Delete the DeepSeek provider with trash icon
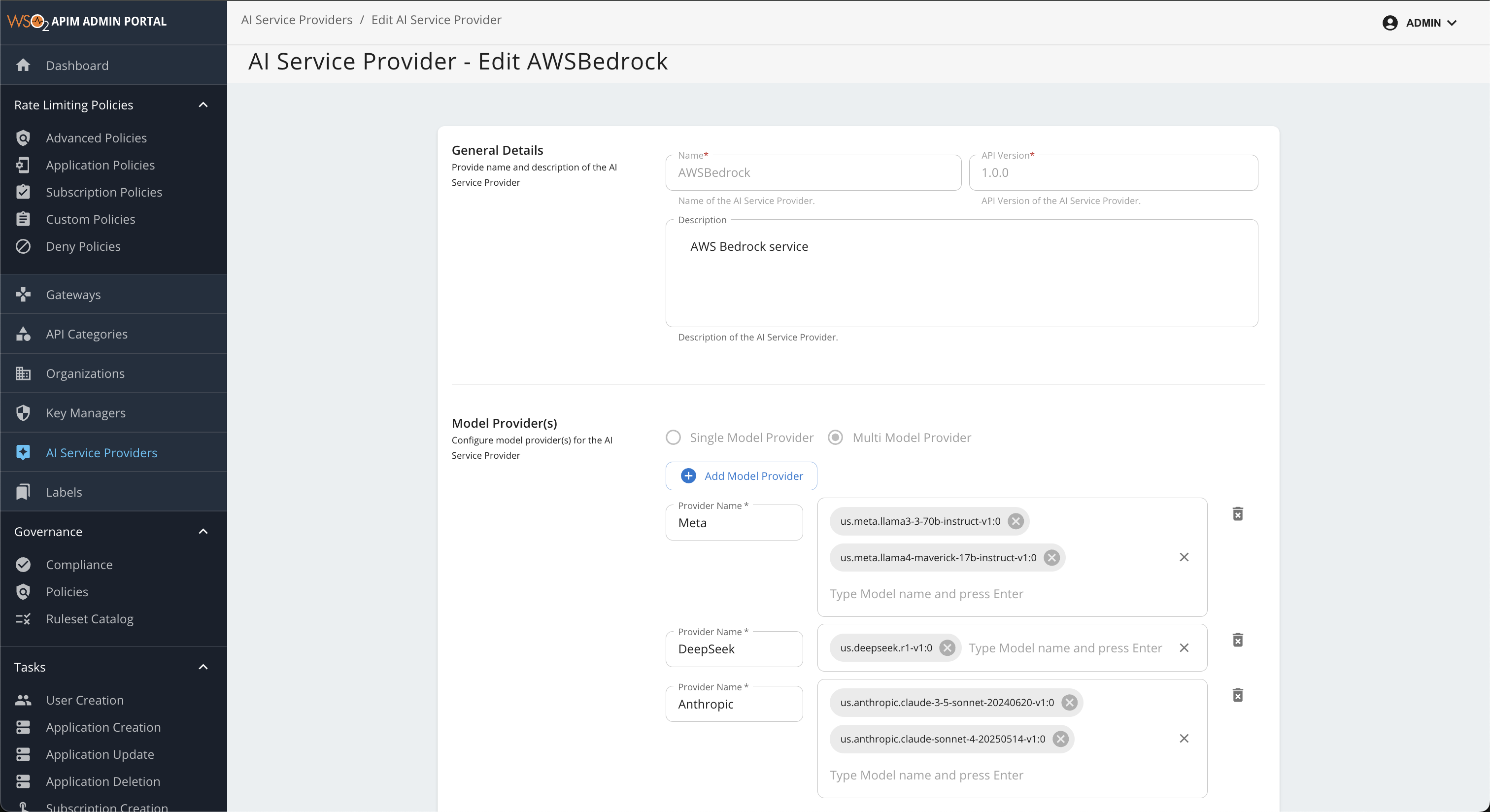This screenshot has width=1490, height=812. pos(1237,640)
